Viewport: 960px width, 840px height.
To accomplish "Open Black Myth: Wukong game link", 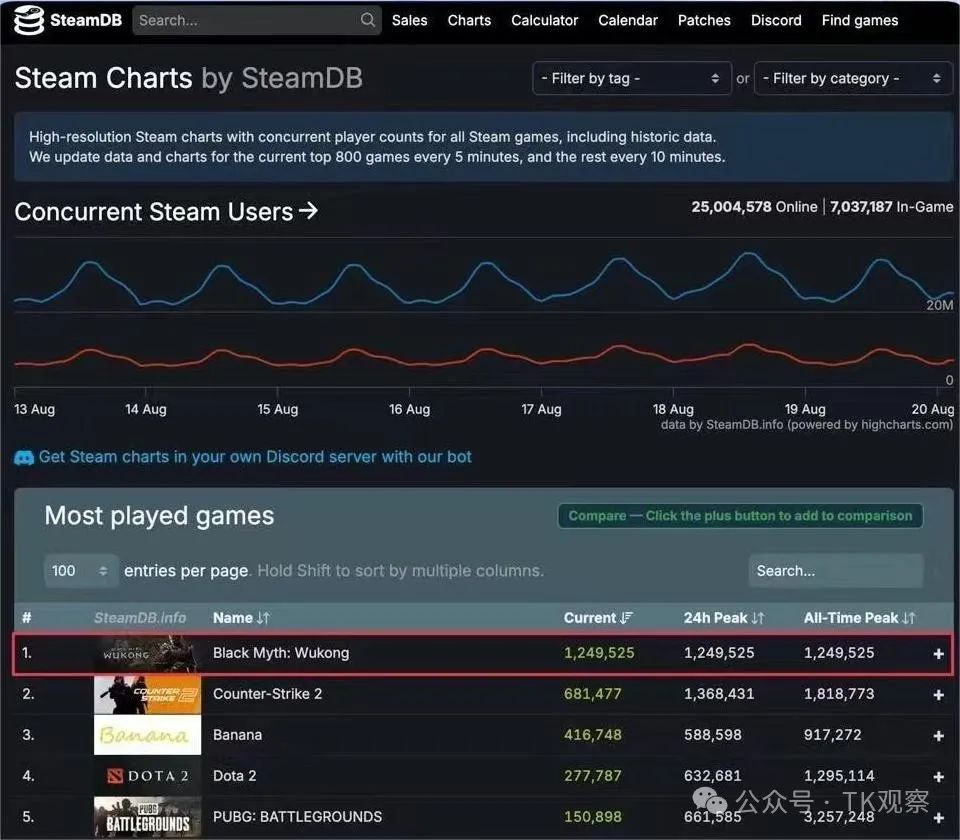I will click(281, 653).
